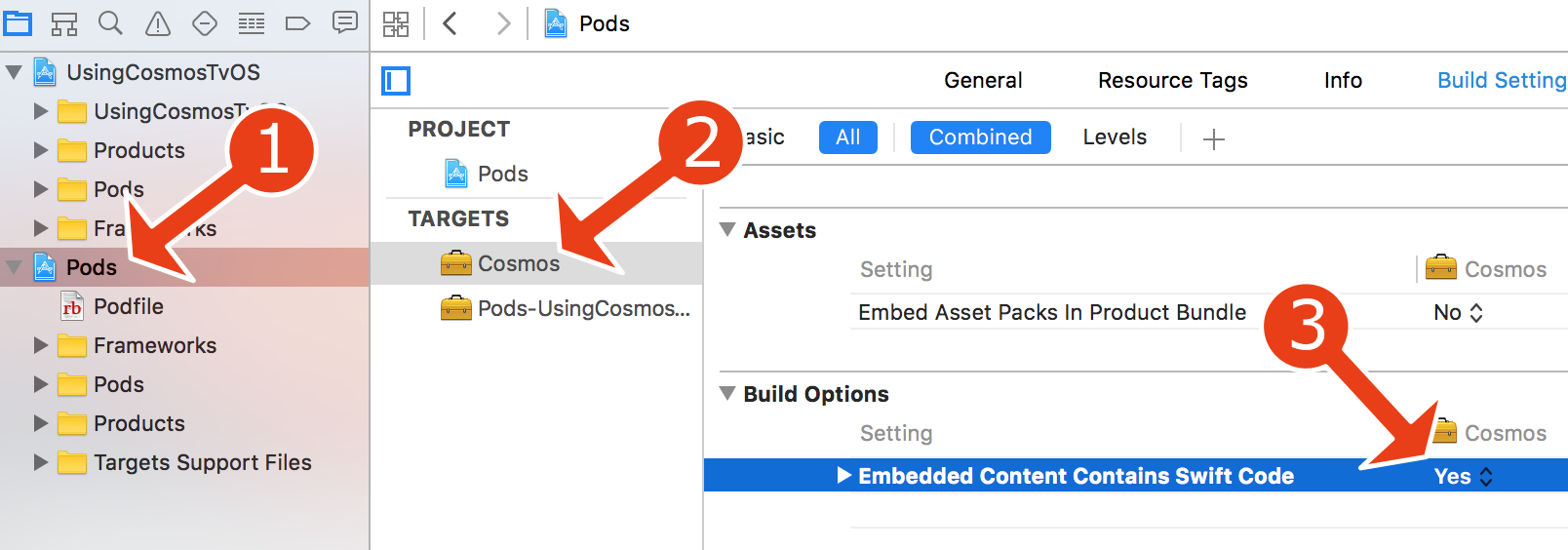Select the Combined view button
The height and width of the screenshot is (550, 1568).
tap(980, 137)
